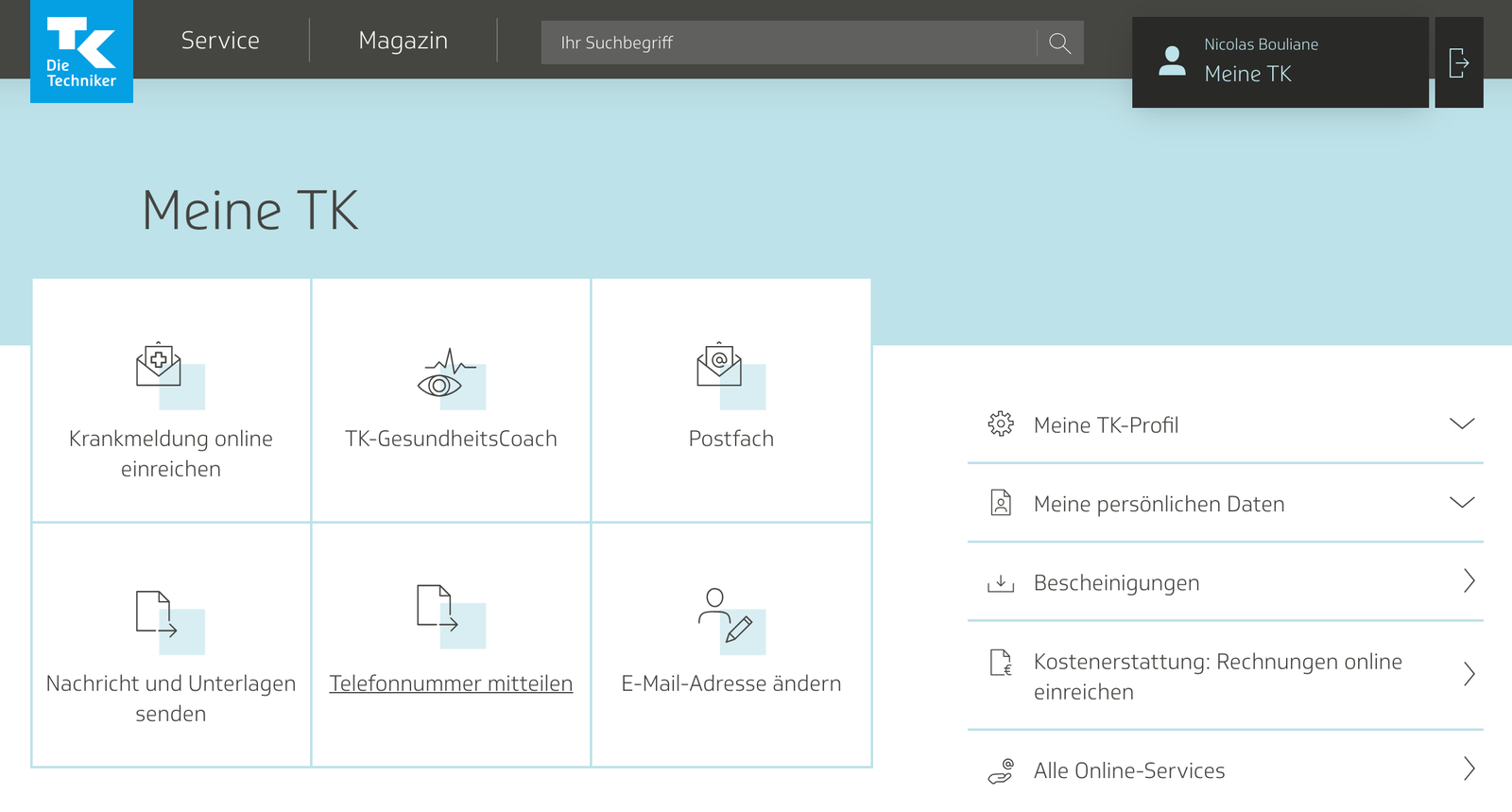Image resolution: width=1512 pixels, height=812 pixels.
Task: Click the TK Die Techniker logo
Action: click(x=81, y=51)
